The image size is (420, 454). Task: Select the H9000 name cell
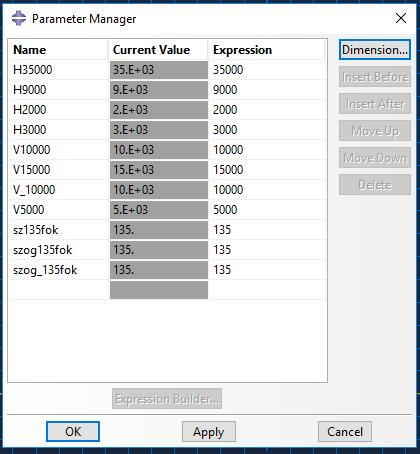59,90
